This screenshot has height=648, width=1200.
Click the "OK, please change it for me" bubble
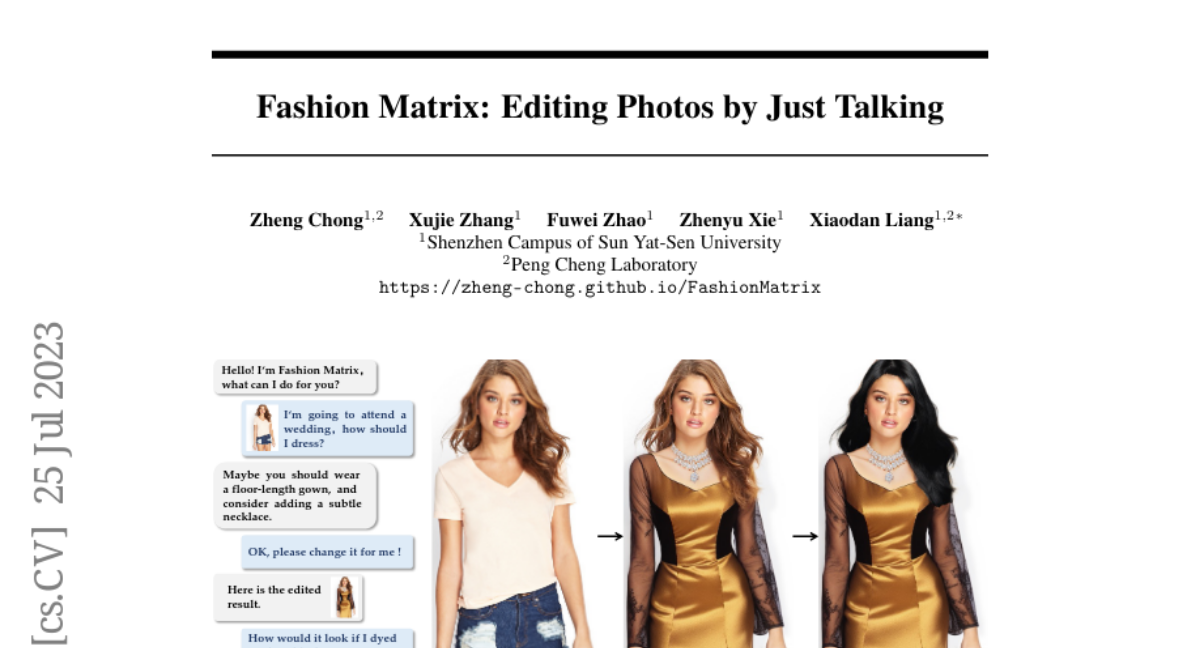[x=325, y=552]
